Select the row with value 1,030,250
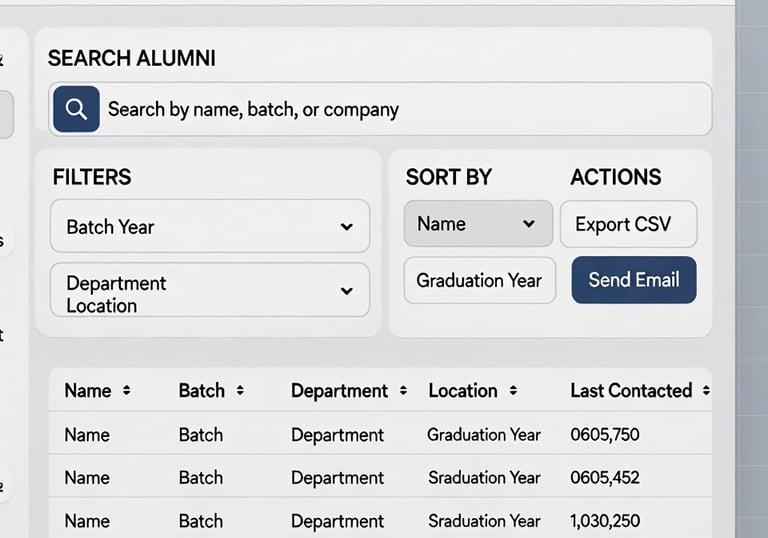Image resolution: width=768 pixels, height=538 pixels. [x=604, y=521]
